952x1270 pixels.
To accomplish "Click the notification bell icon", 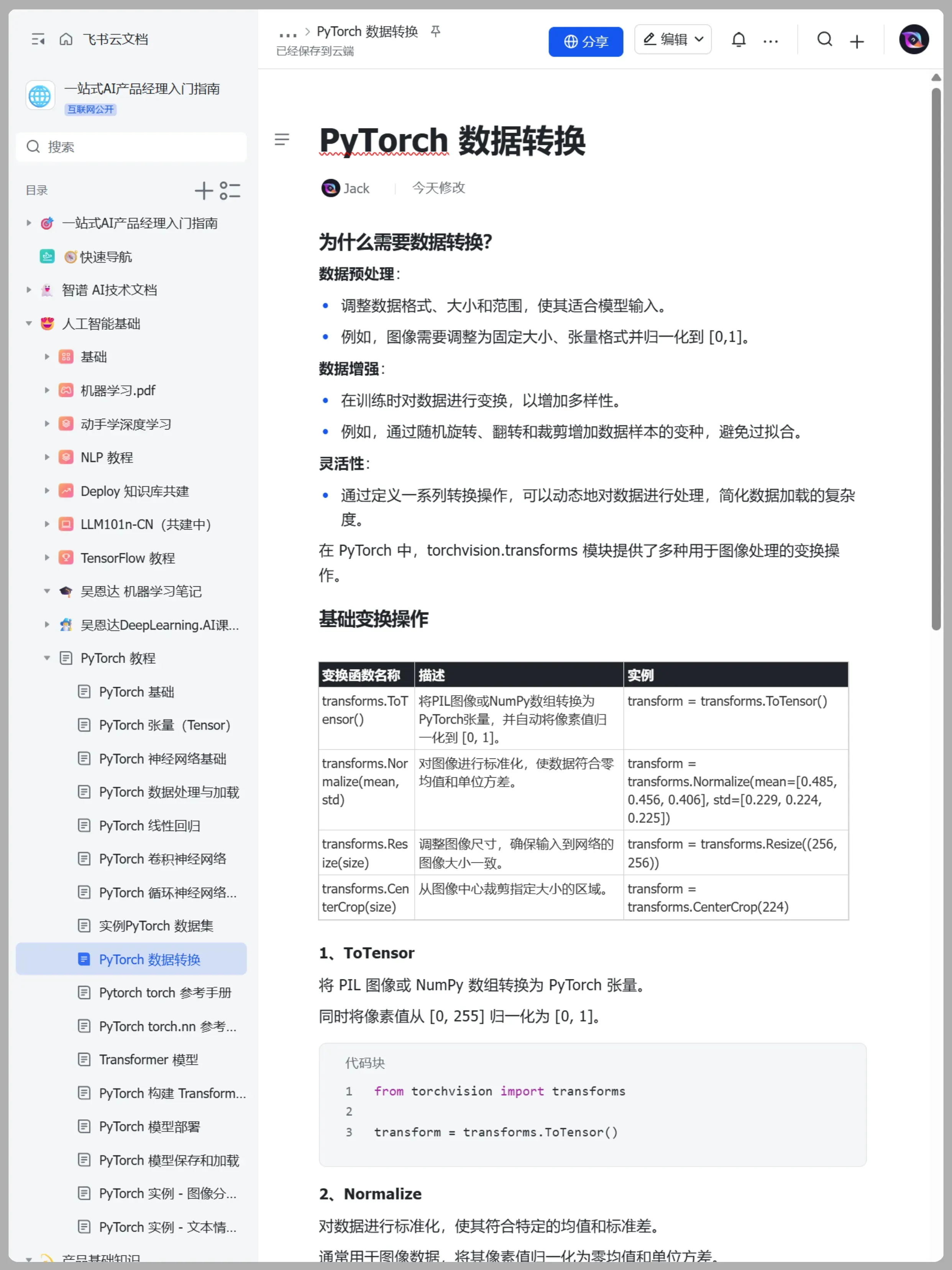I will 739,39.
